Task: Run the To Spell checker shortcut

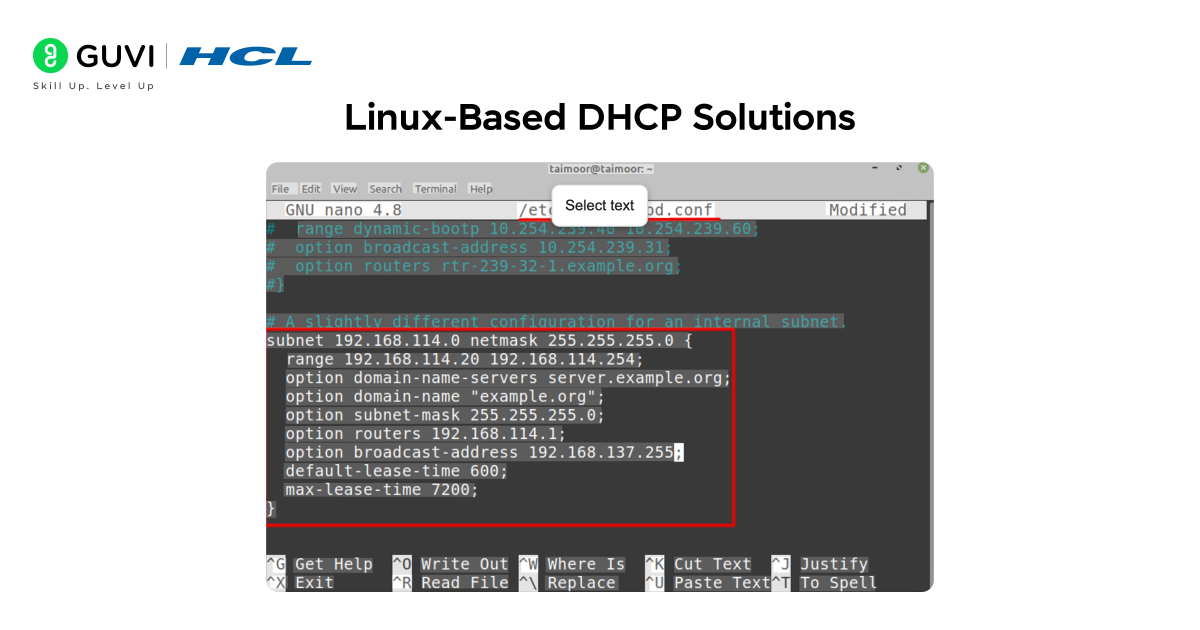Action: [837, 582]
